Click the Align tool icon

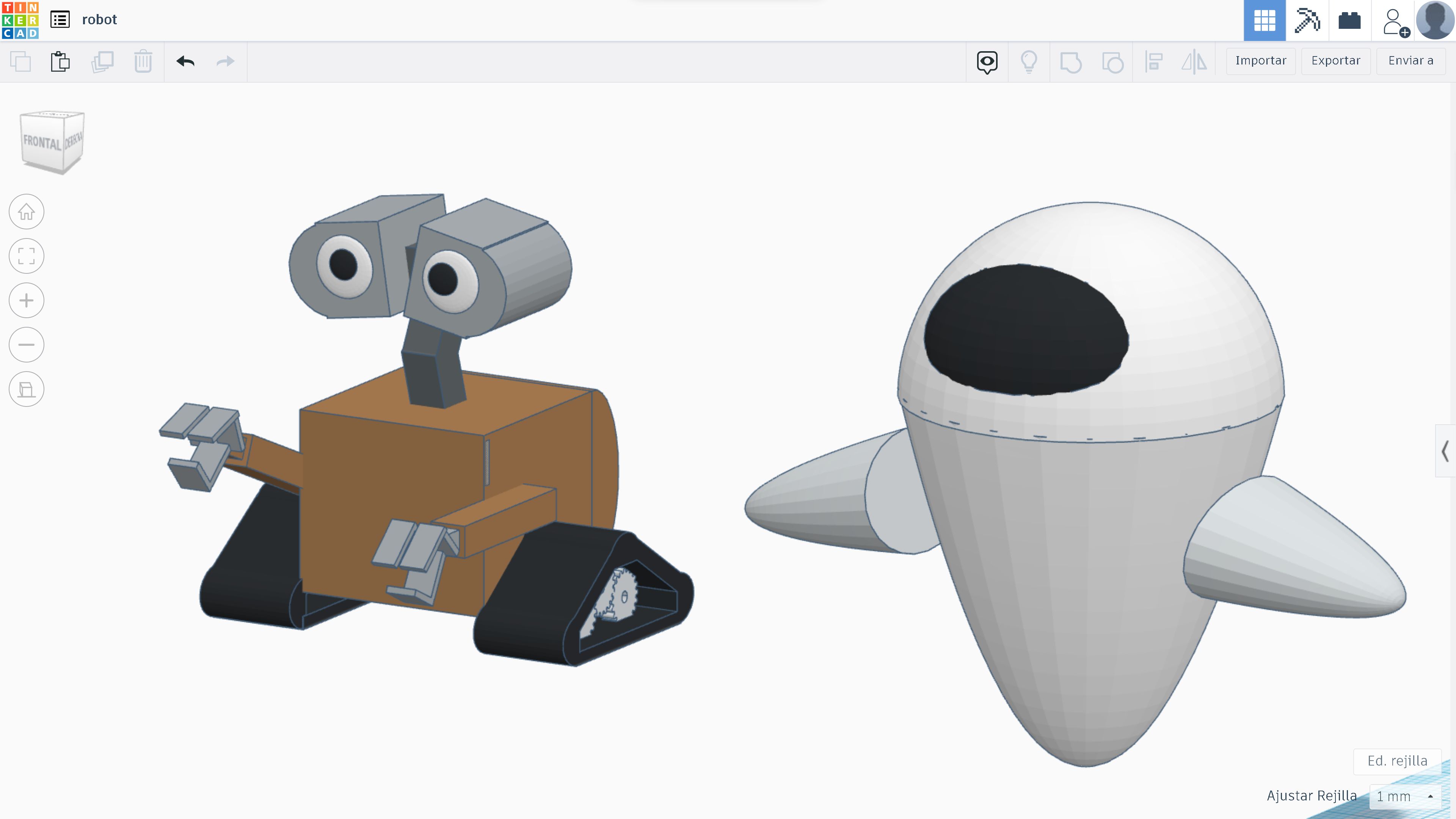click(1153, 62)
